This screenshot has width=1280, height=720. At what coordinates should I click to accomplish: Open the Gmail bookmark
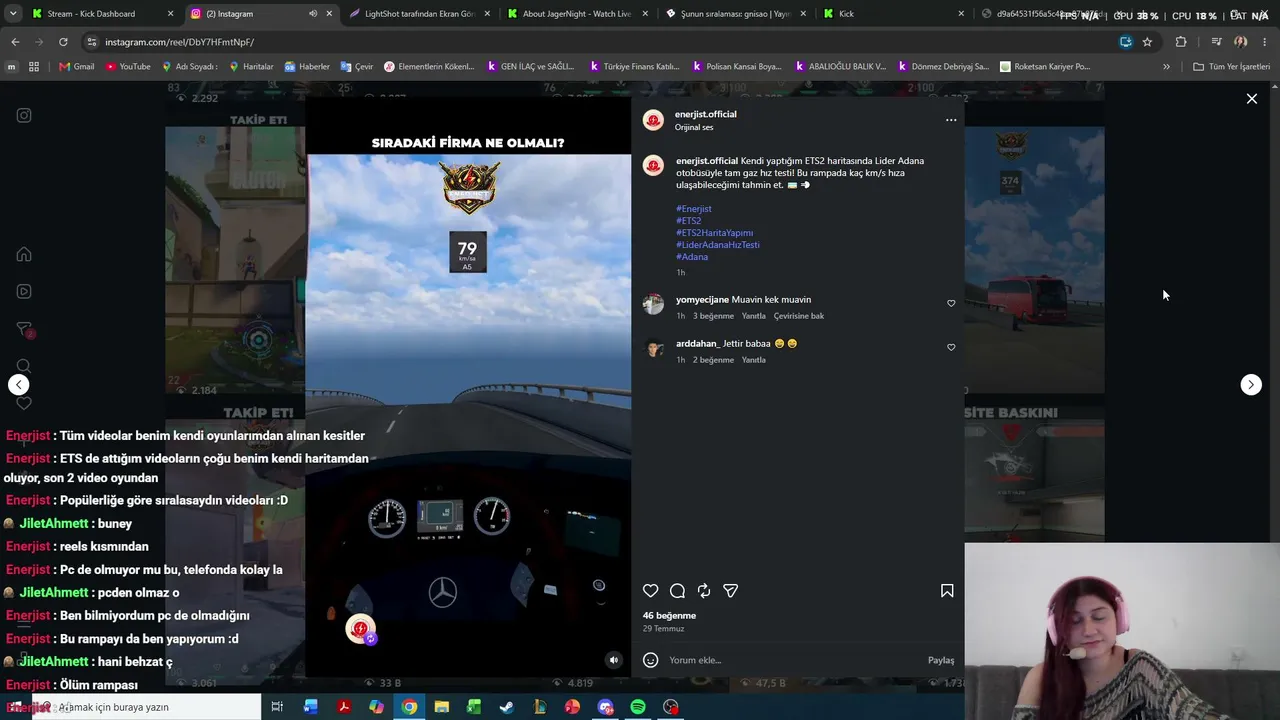point(77,67)
